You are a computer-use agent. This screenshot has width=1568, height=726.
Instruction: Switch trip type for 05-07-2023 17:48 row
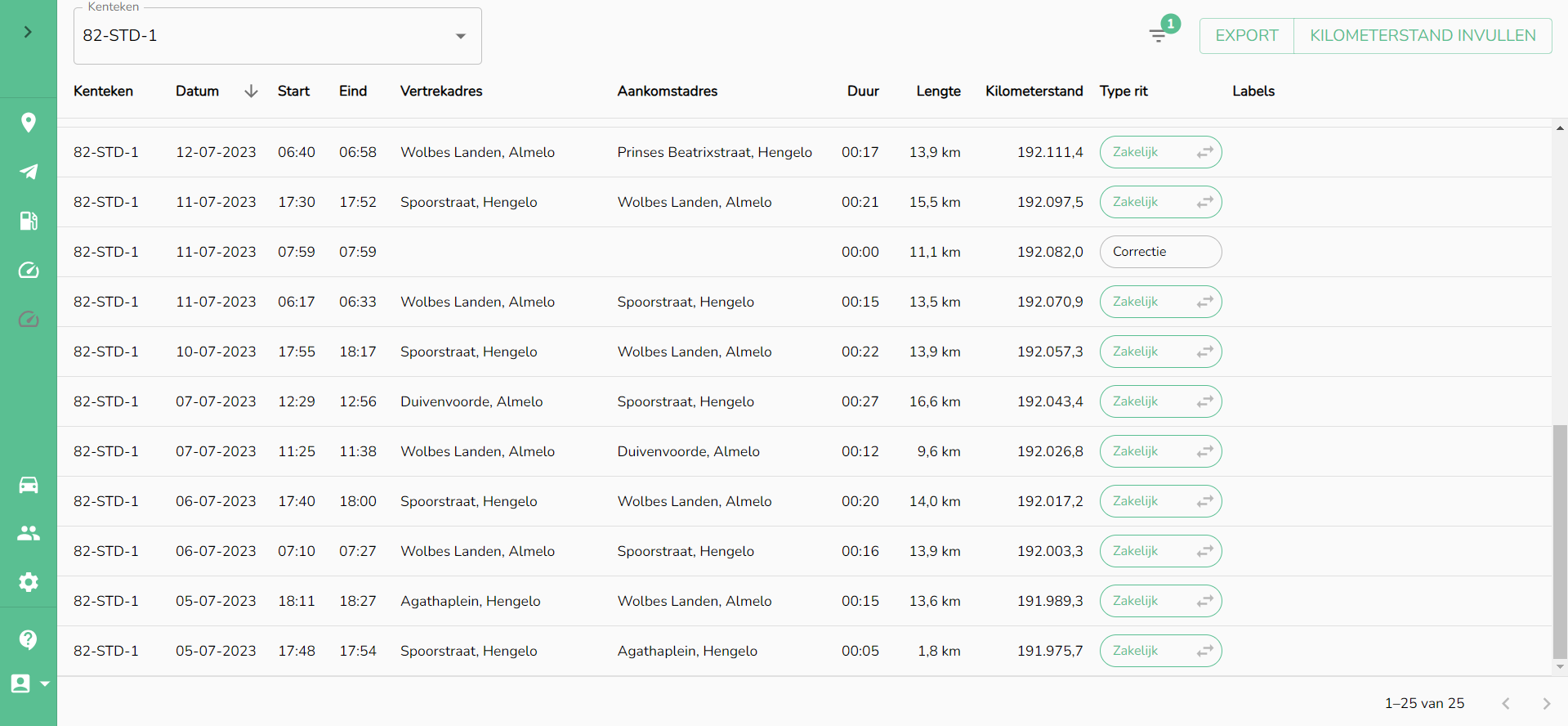[x=1205, y=651]
